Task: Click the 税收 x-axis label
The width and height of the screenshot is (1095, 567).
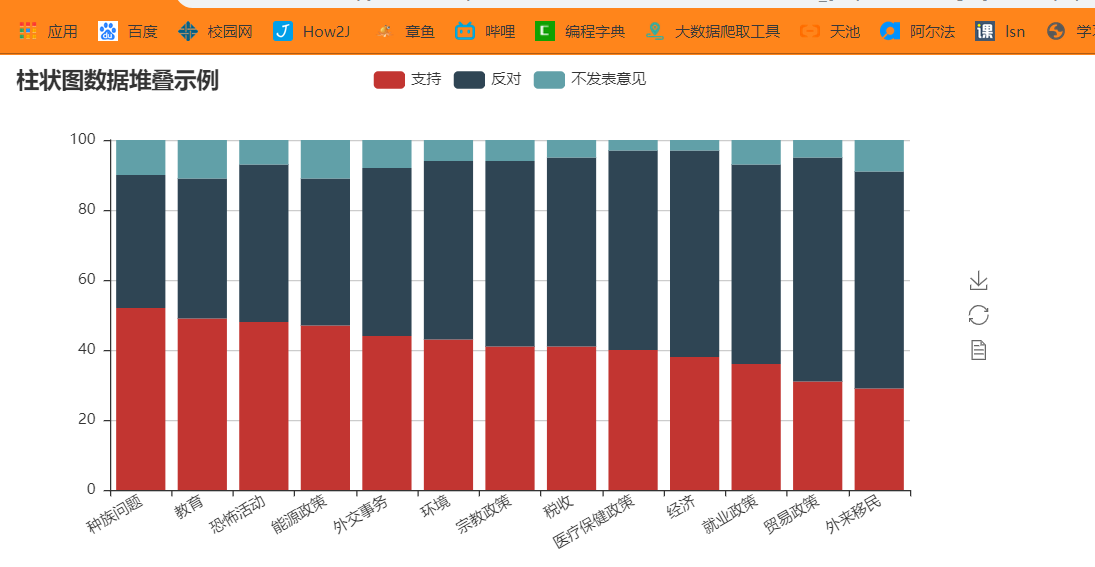Action: (559, 507)
